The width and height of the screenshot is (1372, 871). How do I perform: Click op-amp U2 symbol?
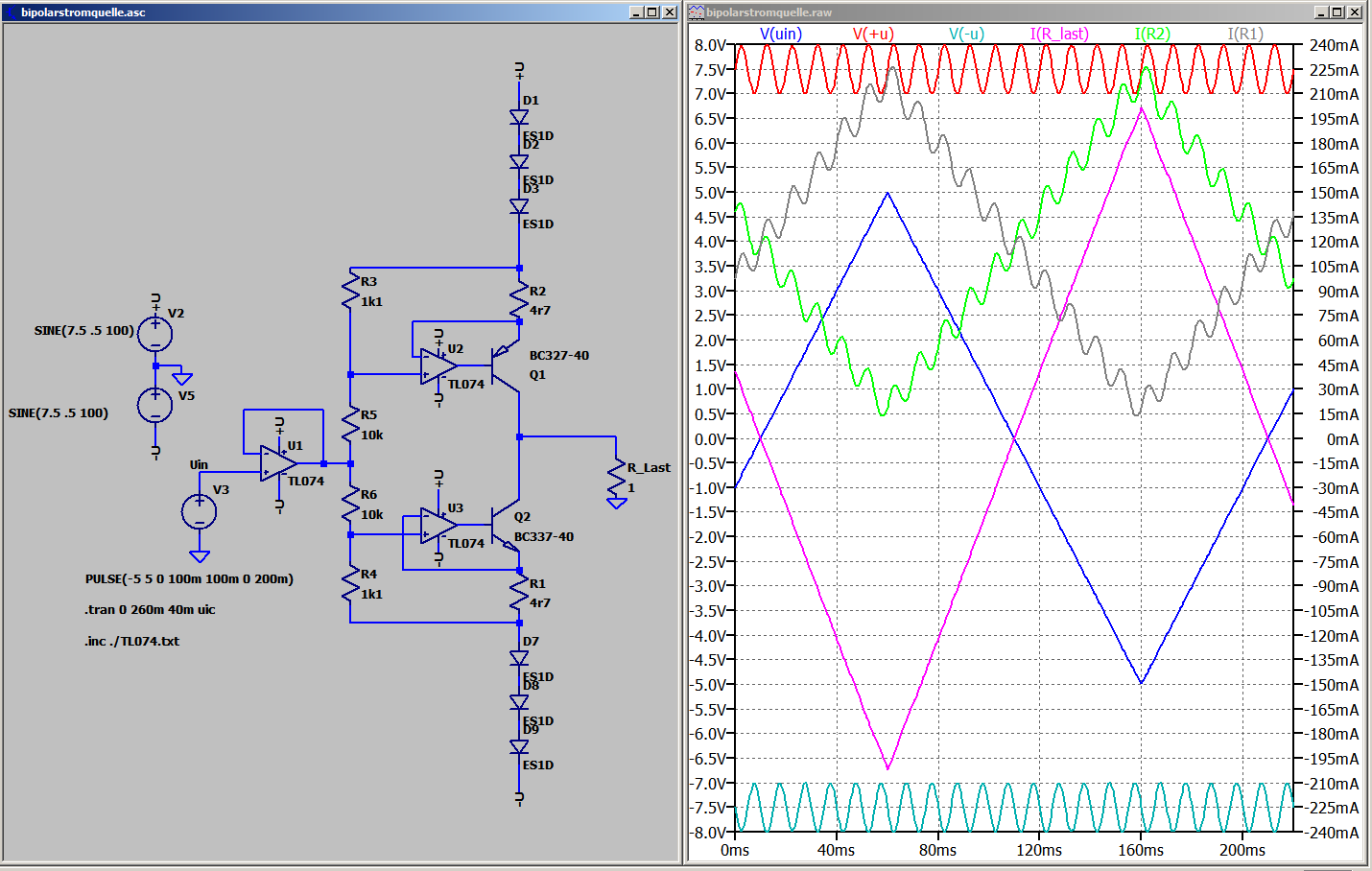438,365
